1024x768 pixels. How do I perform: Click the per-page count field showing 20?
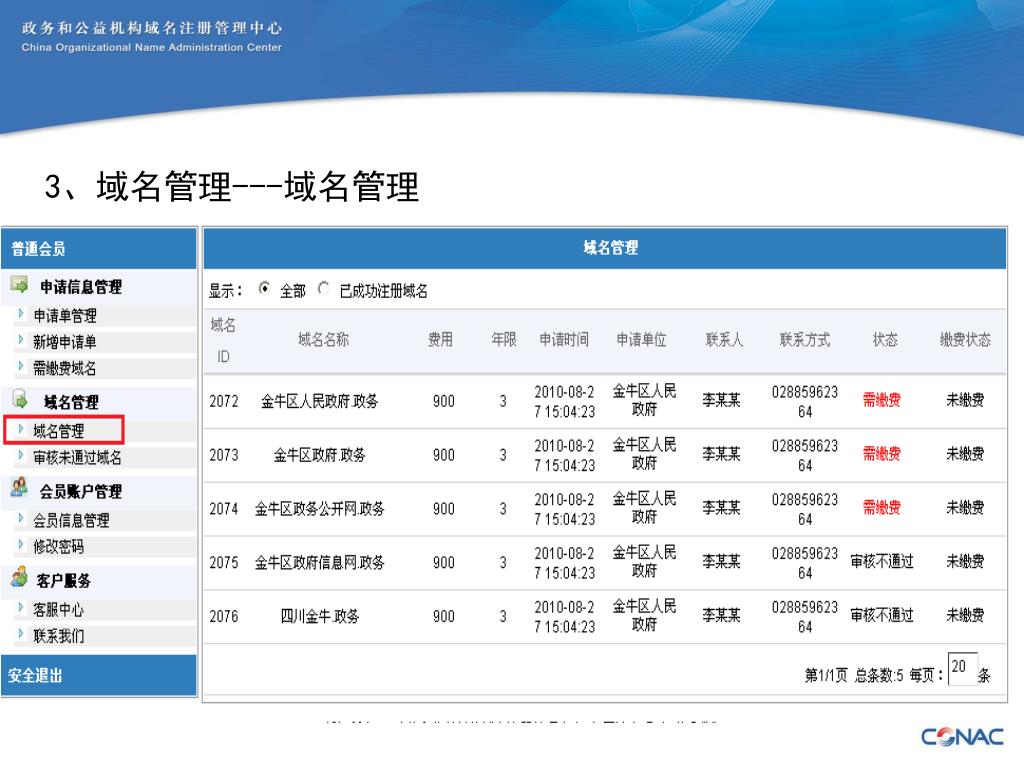coord(962,669)
